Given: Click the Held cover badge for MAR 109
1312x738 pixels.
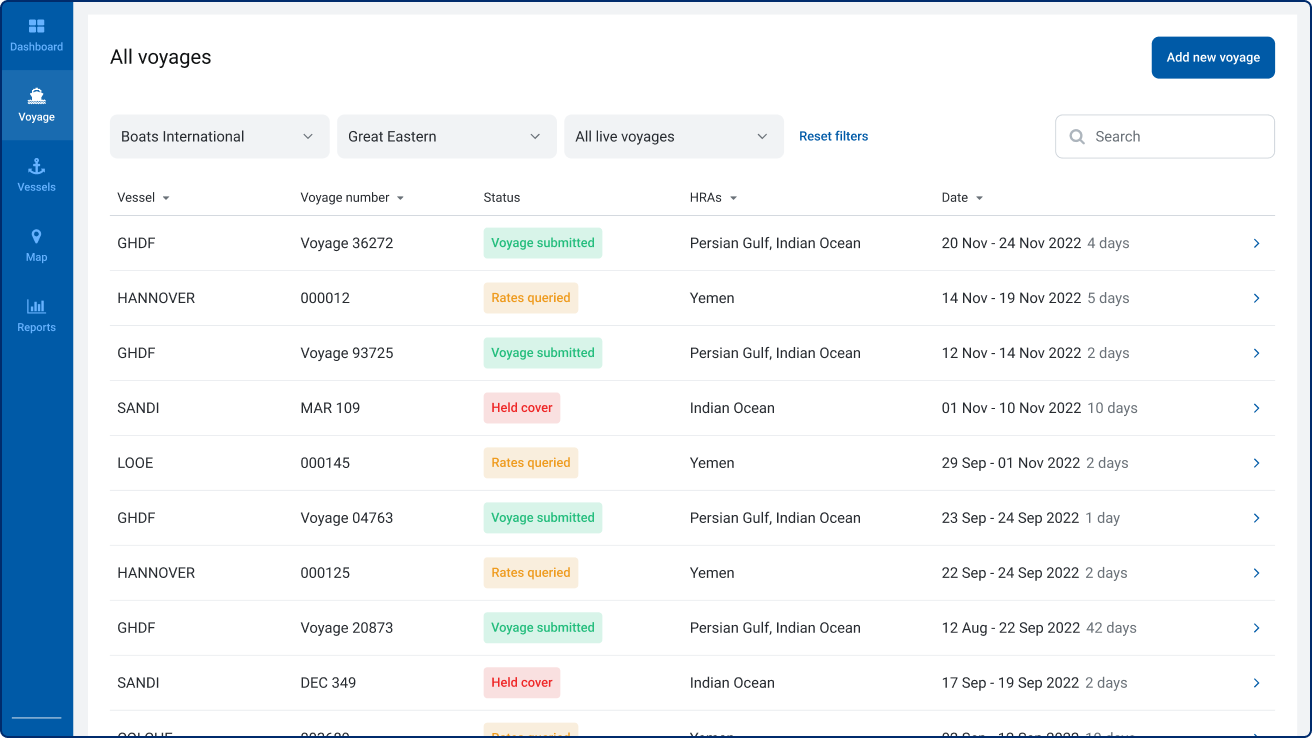Looking at the screenshot, I should tap(522, 408).
